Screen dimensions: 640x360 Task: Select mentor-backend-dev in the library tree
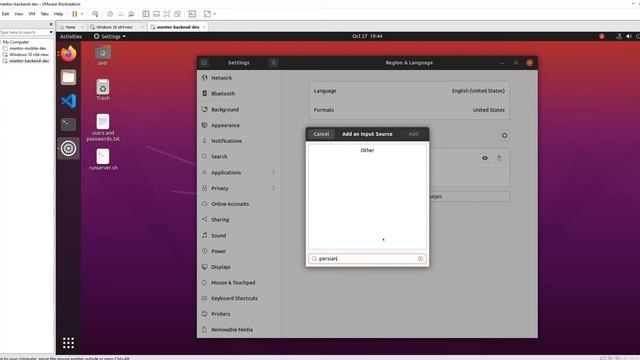coord(29,61)
